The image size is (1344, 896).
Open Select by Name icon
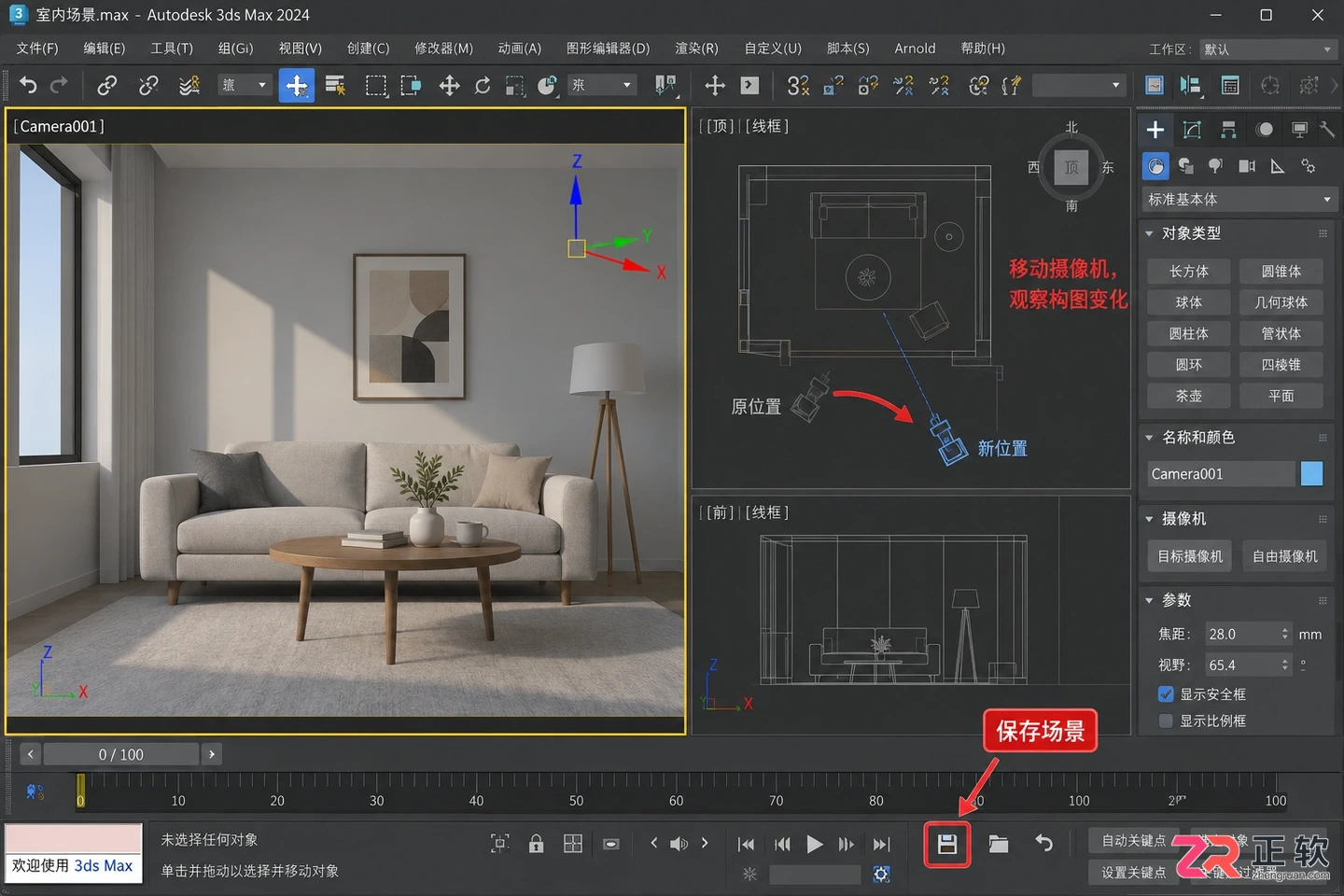tap(335, 86)
